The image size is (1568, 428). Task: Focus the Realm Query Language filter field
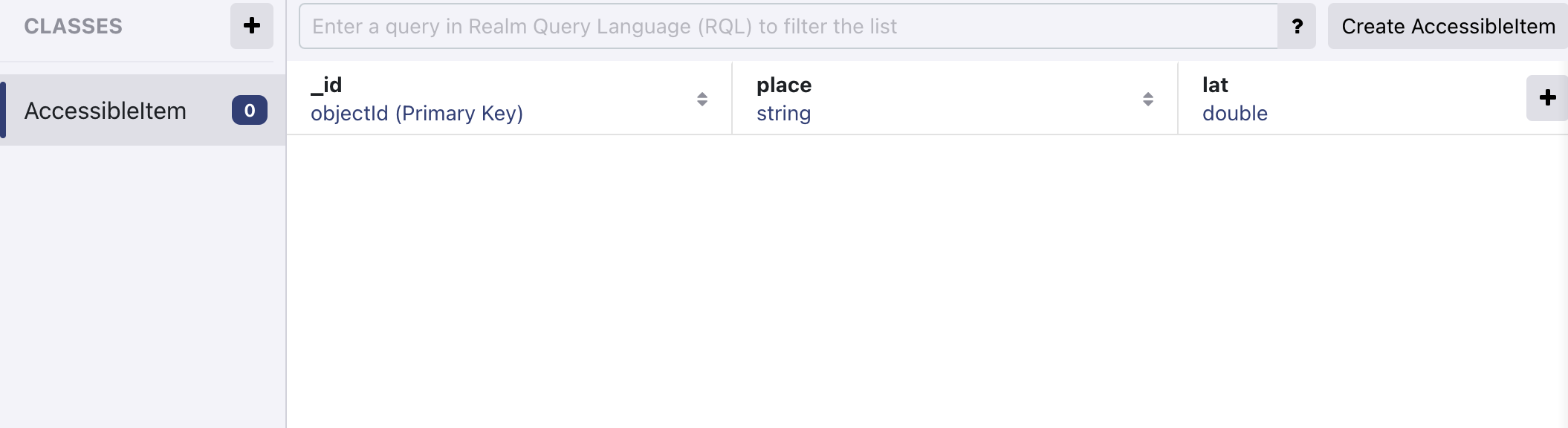(788, 26)
